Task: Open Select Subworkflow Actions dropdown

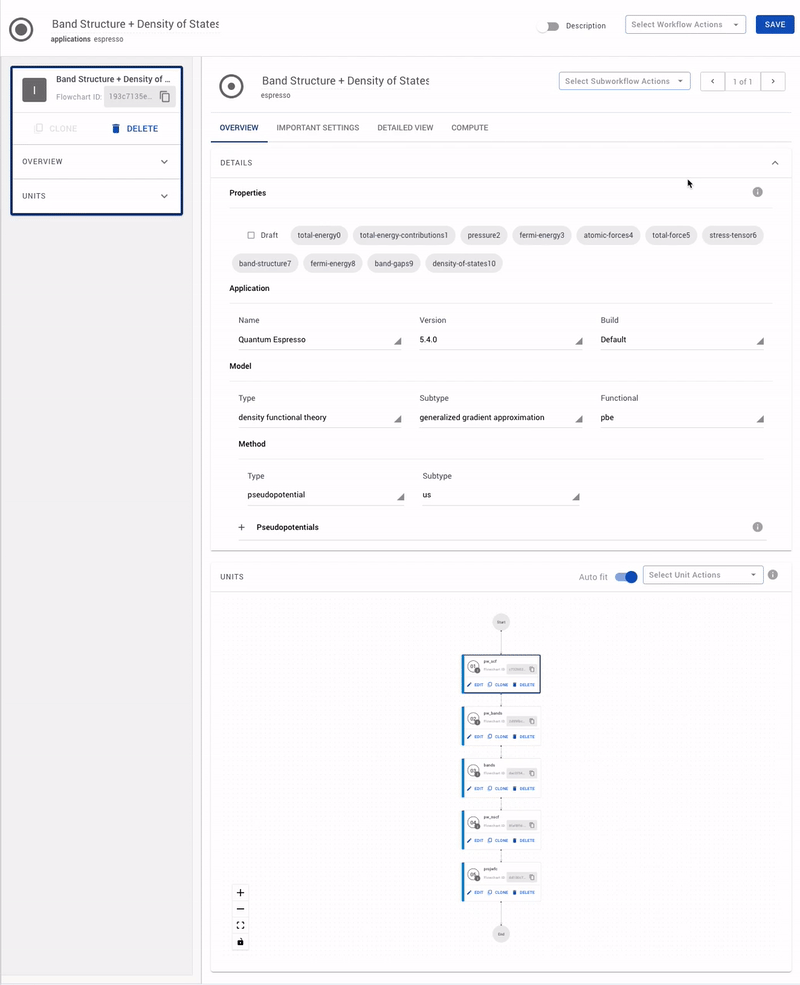Action: (x=624, y=81)
